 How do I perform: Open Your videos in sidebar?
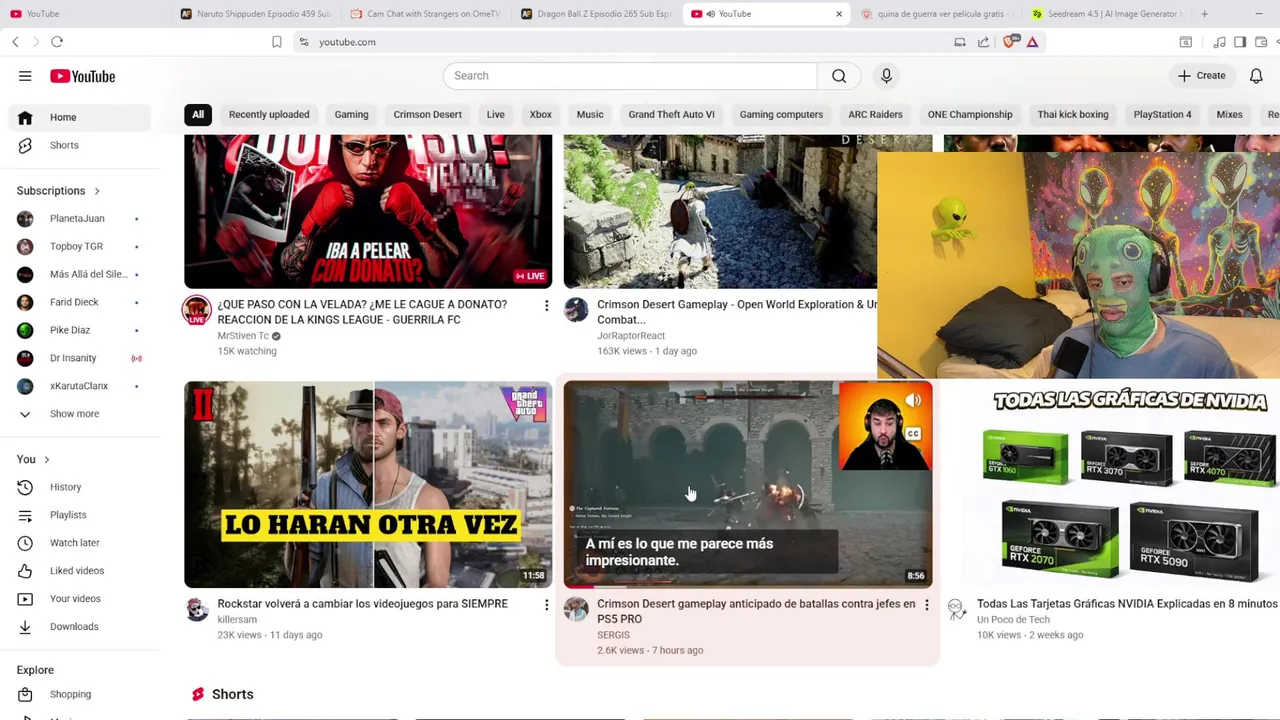click(80, 599)
